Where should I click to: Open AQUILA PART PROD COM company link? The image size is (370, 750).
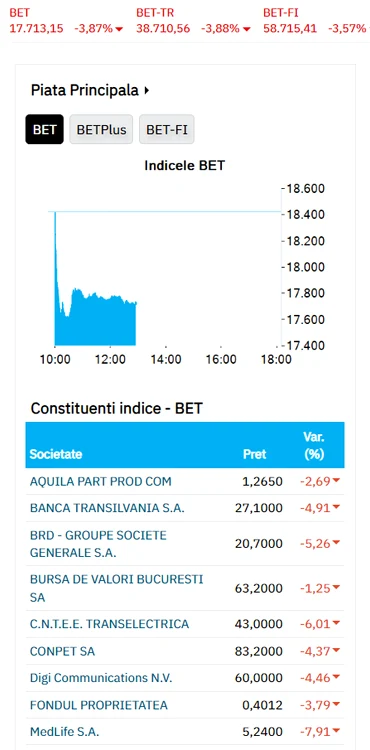pos(100,481)
